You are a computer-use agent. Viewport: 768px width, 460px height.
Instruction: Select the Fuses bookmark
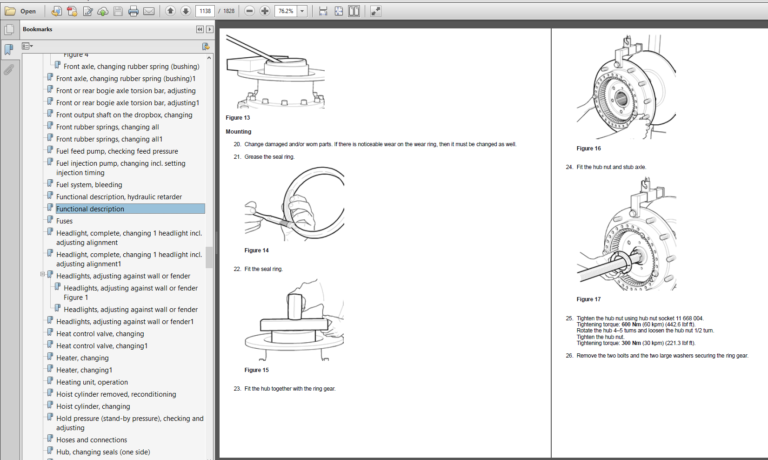tap(64, 221)
